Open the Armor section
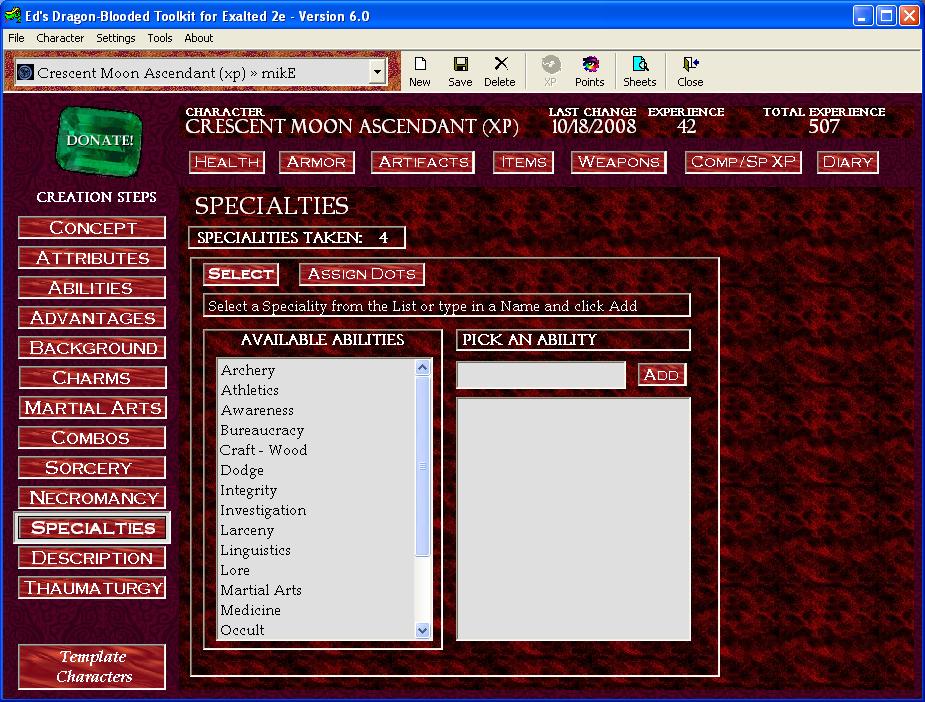The width and height of the screenshot is (925, 702). [x=317, y=162]
